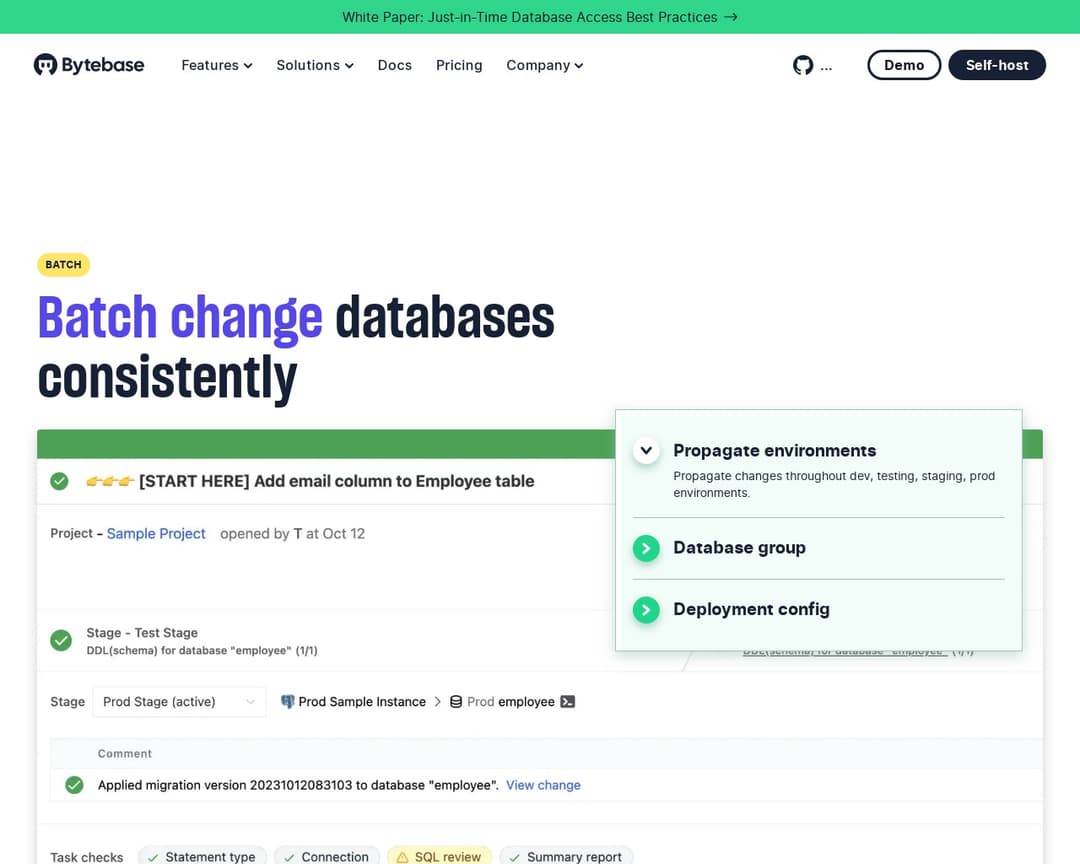This screenshot has width=1080, height=864.
Task: Click the database icon before Prod employee
Action: 456,702
